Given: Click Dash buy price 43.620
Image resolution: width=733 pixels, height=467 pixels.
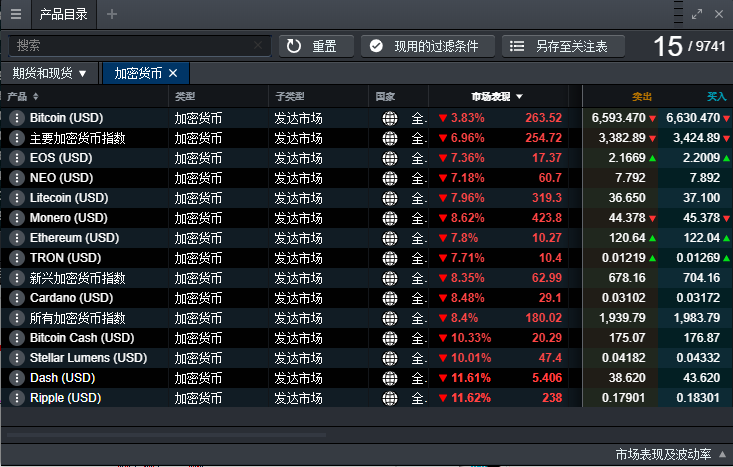Looking at the screenshot, I should (x=702, y=378).
